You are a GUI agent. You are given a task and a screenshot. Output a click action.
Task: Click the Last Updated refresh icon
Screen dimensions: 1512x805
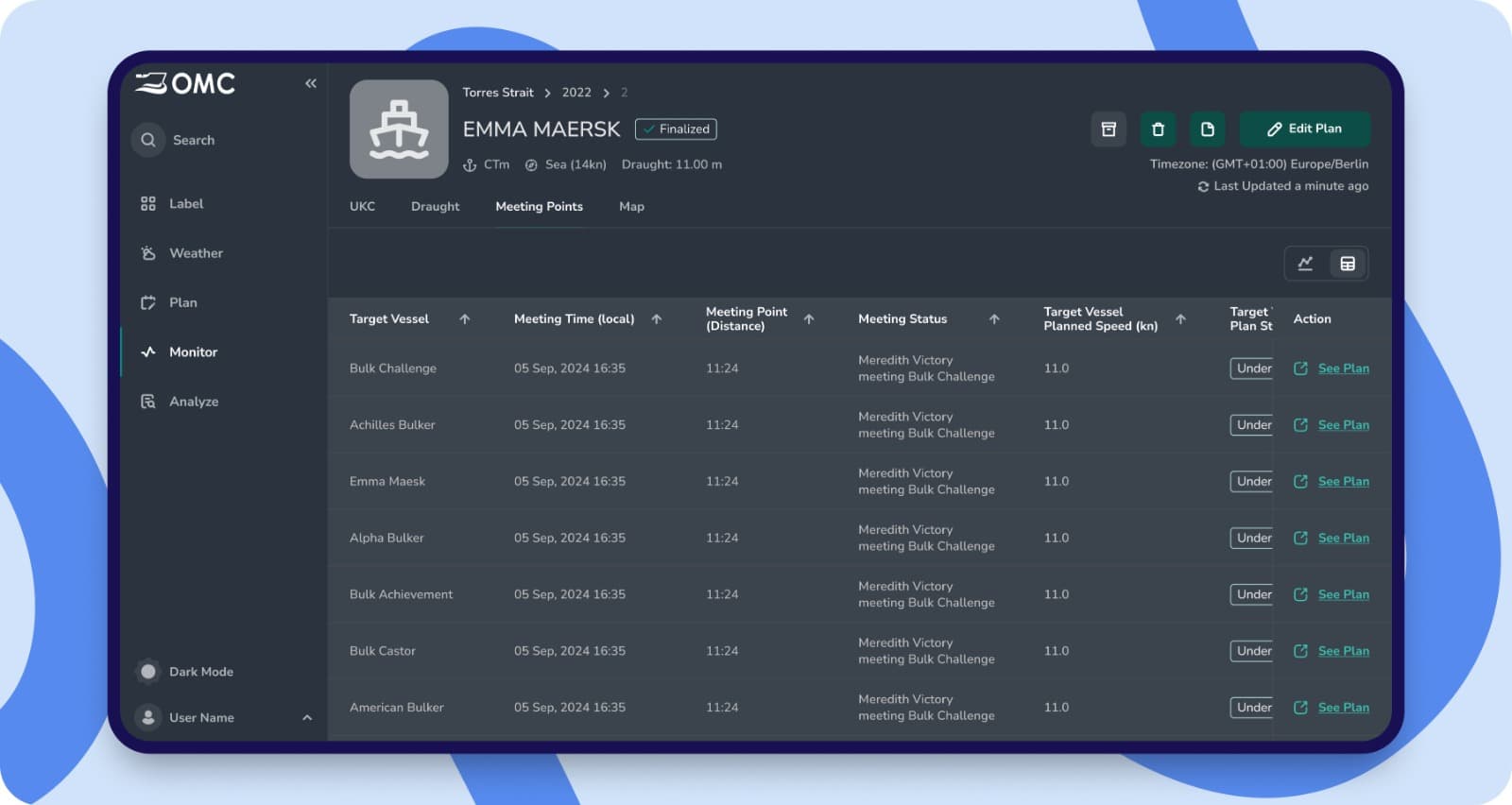1203,187
